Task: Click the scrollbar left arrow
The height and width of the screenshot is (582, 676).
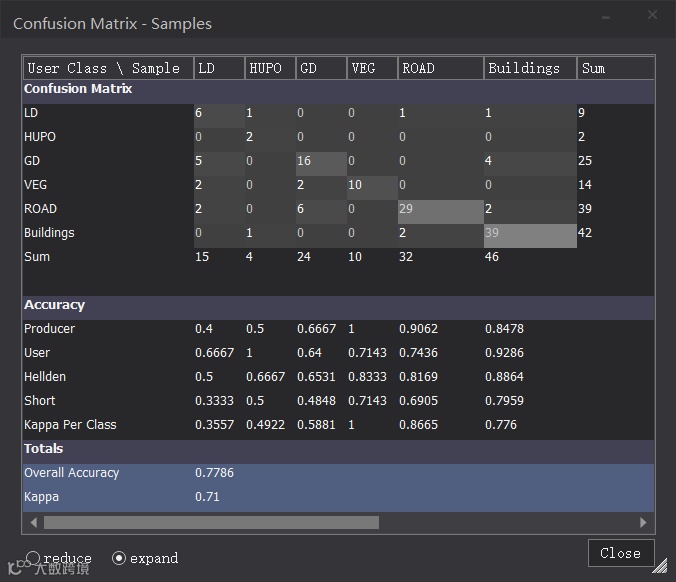Action: click(34, 523)
